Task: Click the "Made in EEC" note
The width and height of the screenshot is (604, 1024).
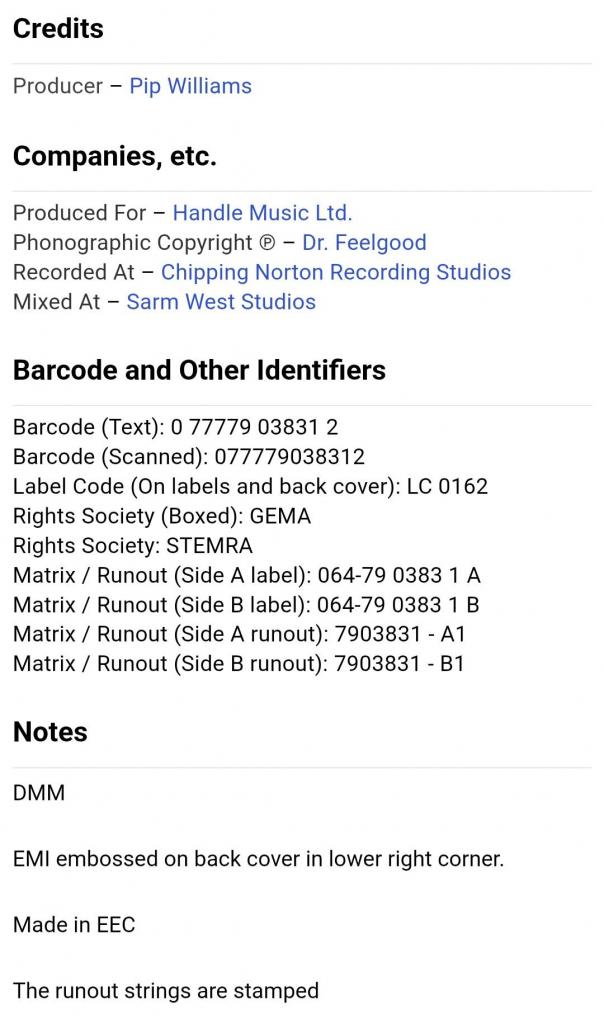Action: pyautogui.click(x=74, y=925)
